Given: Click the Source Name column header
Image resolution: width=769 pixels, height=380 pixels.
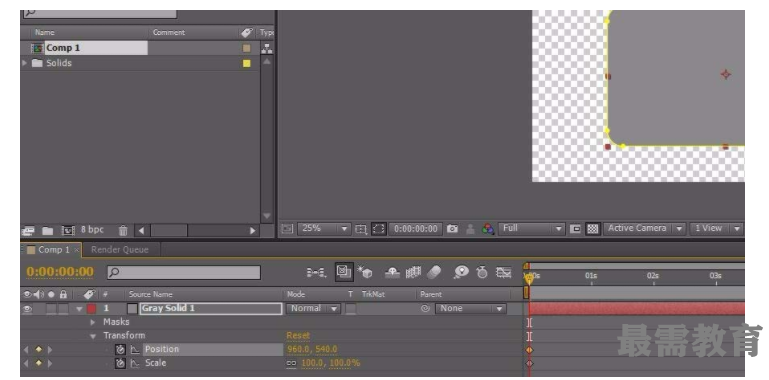Looking at the screenshot, I should [151, 294].
